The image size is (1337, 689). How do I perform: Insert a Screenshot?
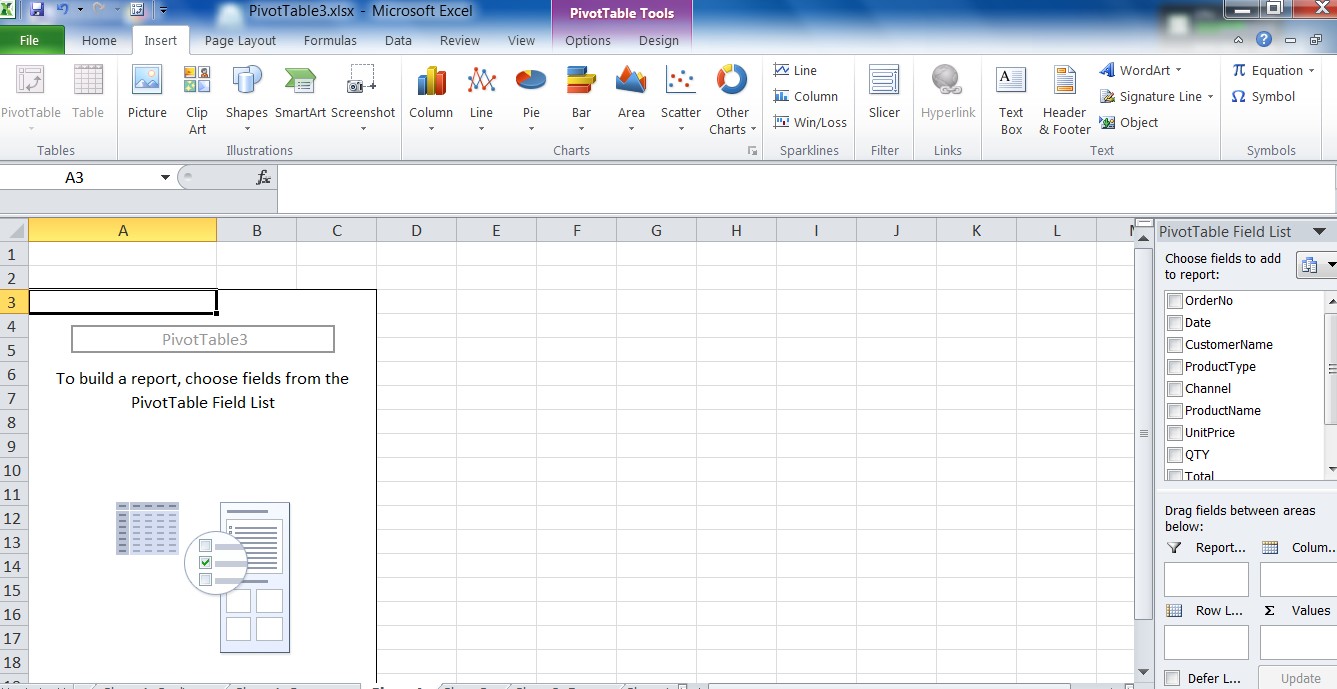coord(363,95)
